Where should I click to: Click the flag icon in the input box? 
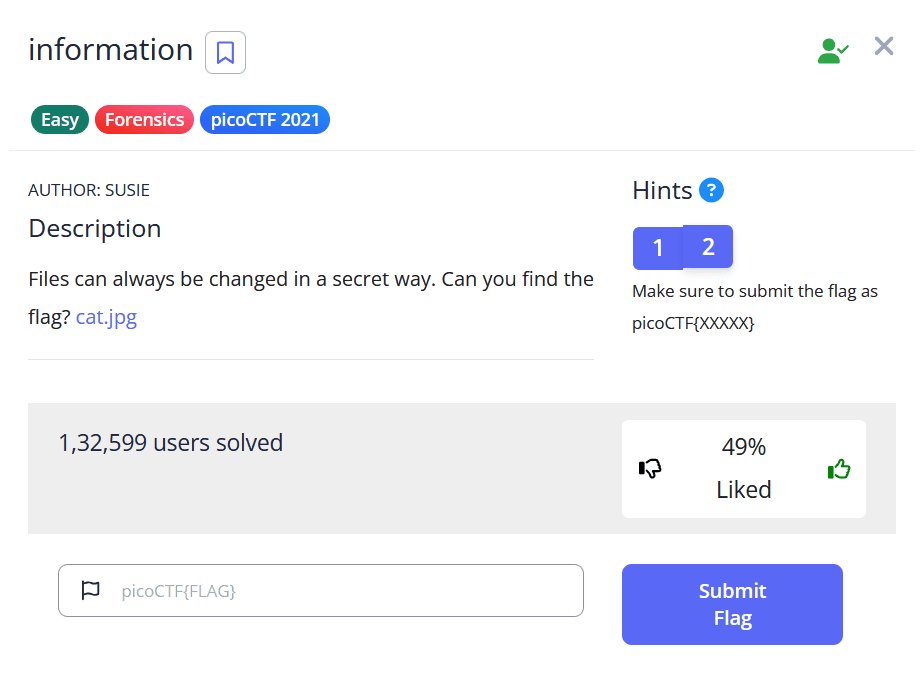pyautogui.click(x=90, y=590)
